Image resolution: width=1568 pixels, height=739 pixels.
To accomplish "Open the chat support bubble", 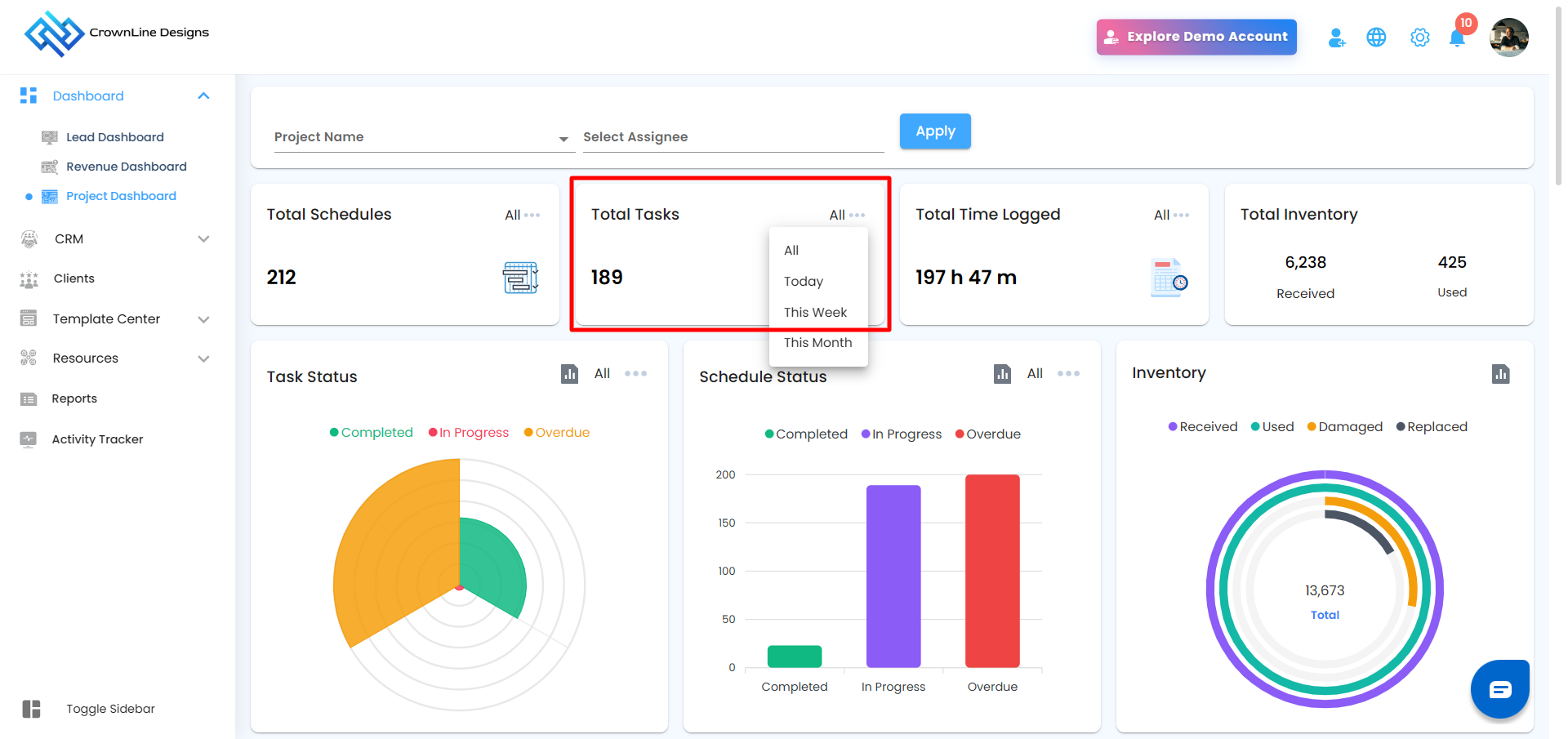I will click(x=1499, y=689).
